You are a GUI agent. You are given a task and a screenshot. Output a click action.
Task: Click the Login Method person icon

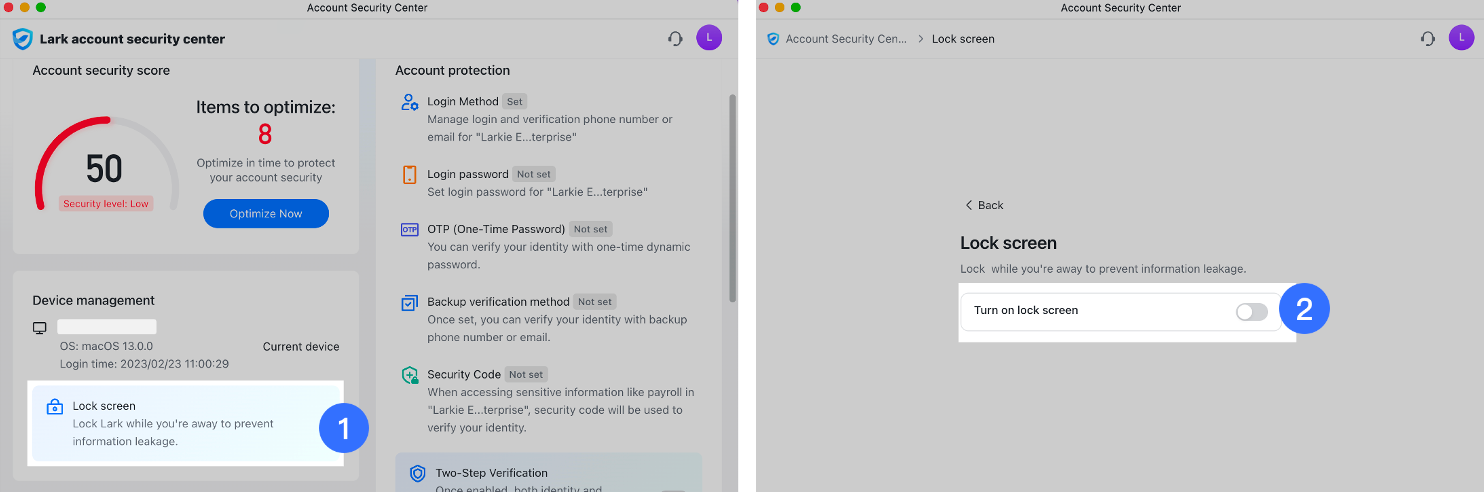(x=409, y=102)
